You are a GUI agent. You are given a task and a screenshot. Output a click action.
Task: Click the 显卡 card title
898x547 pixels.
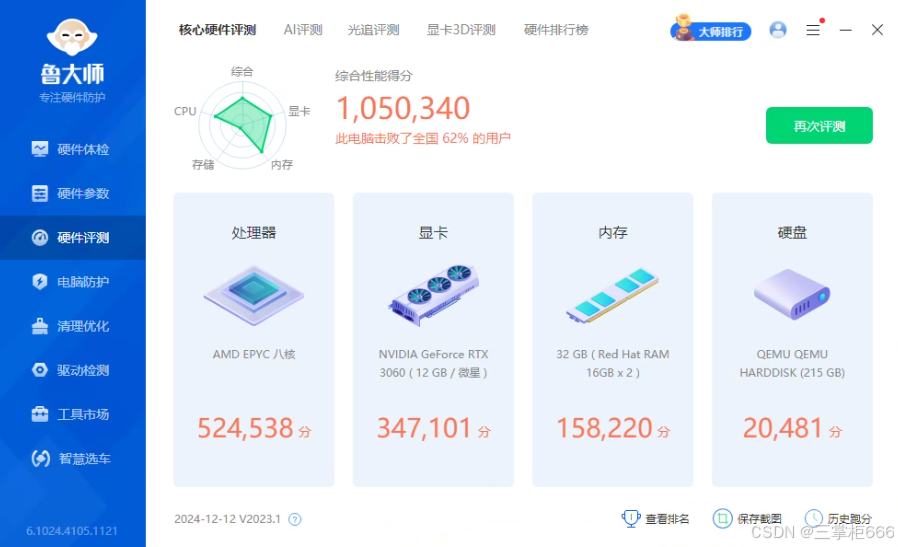point(434,233)
